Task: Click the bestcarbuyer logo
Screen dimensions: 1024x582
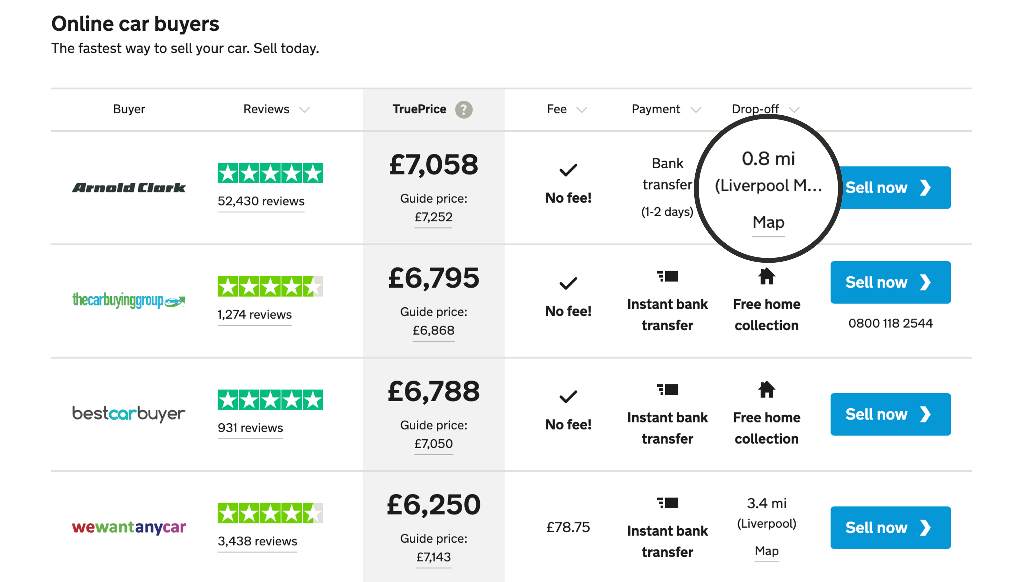Action: [129, 414]
